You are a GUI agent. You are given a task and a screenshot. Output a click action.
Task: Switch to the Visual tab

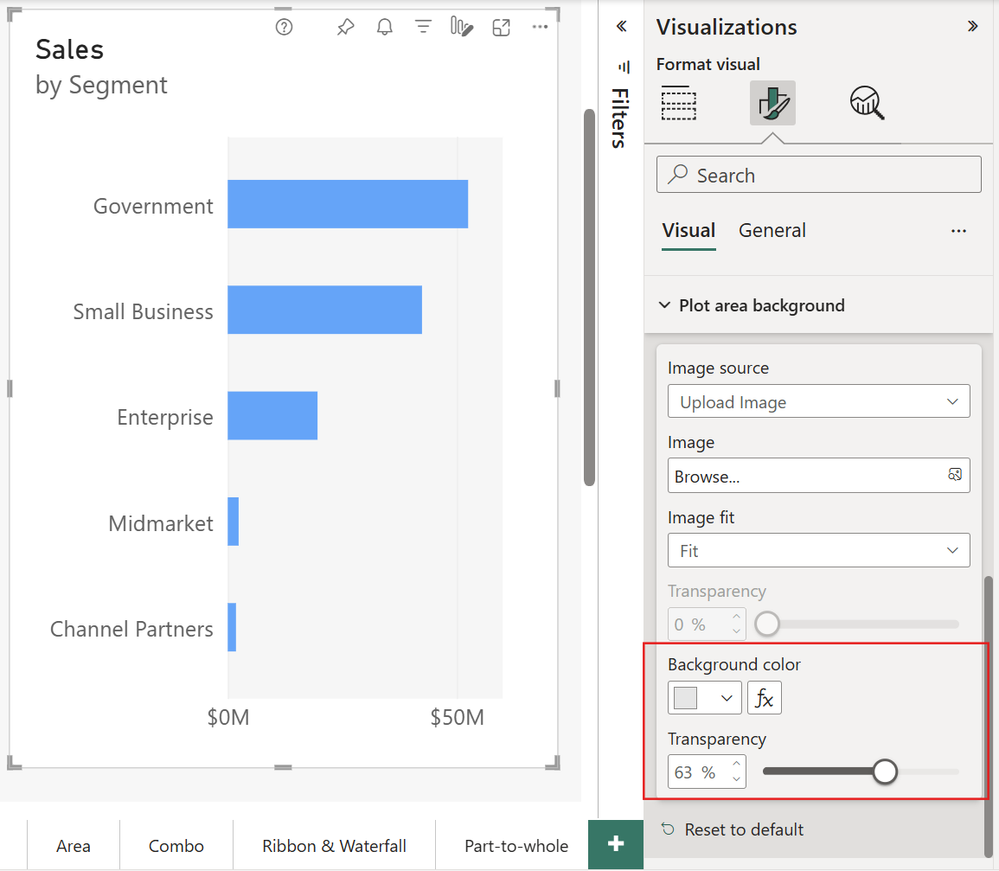click(x=689, y=231)
